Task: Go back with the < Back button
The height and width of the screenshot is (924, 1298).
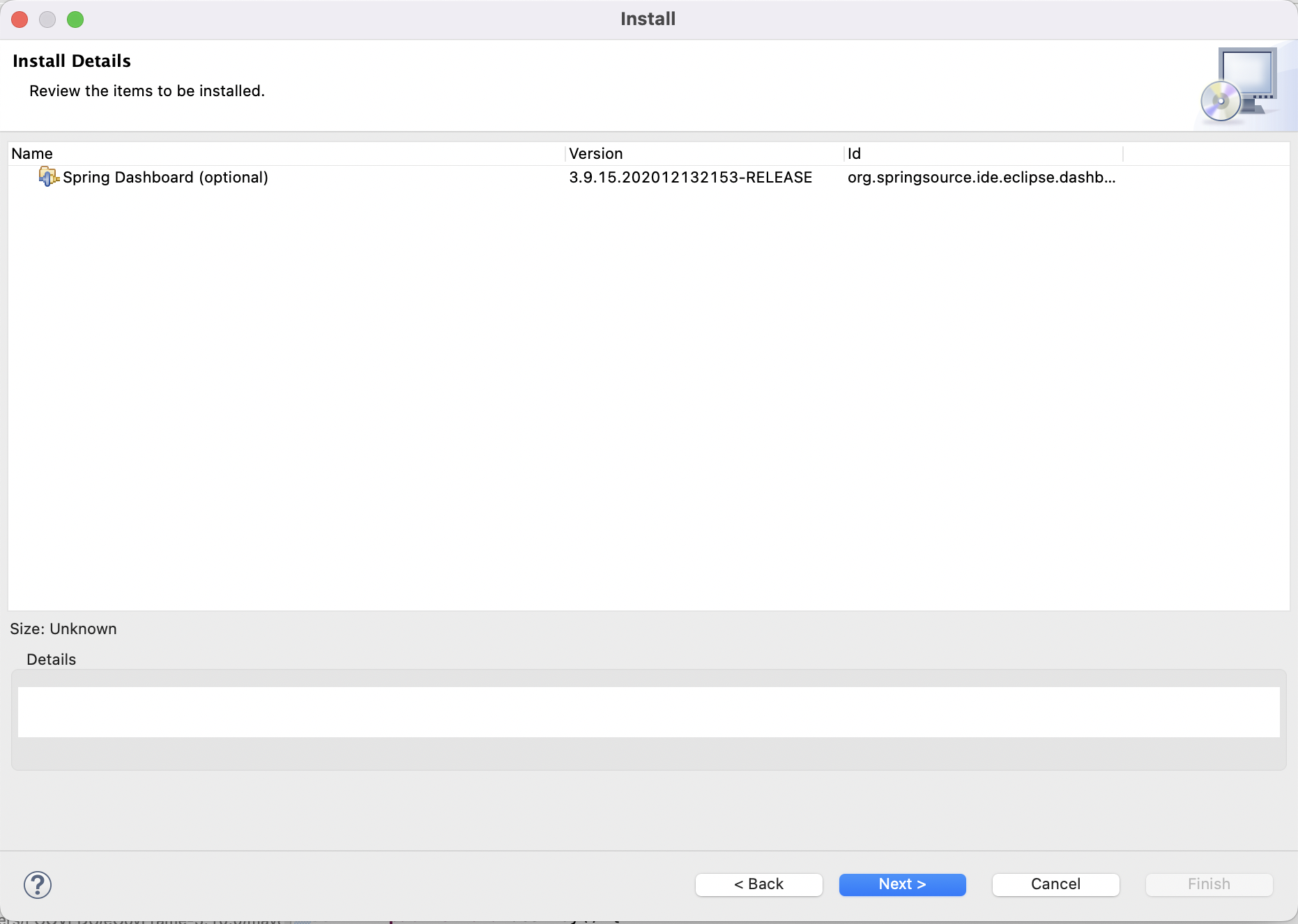Action: pyautogui.click(x=758, y=884)
